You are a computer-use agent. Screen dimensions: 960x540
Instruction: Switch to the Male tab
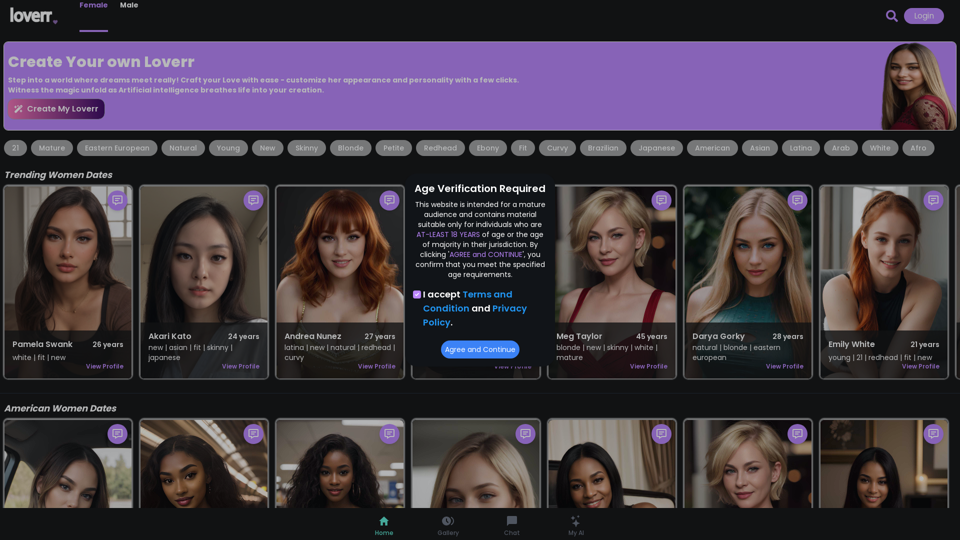tap(129, 6)
